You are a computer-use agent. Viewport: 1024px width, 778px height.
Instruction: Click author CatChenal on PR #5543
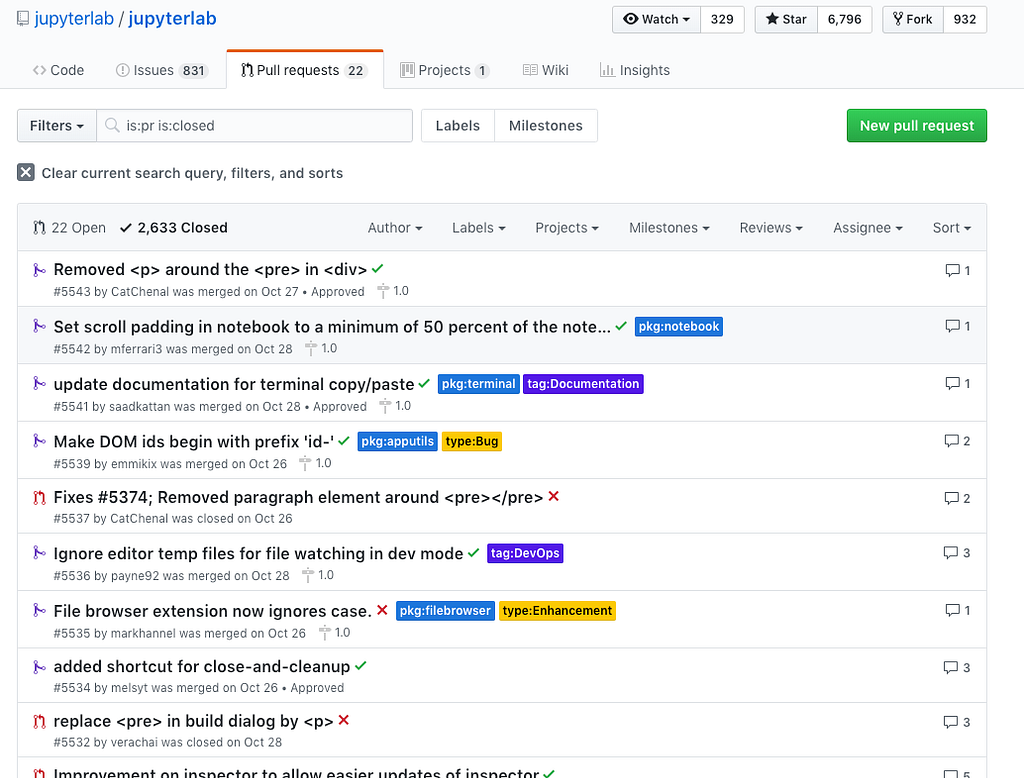point(140,292)
